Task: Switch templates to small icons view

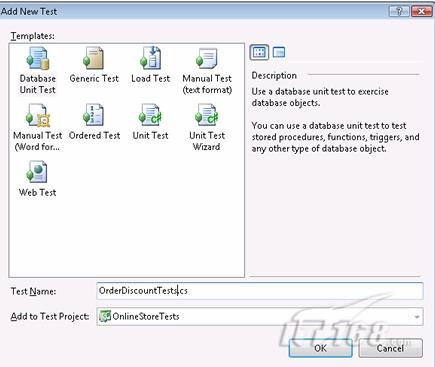Action: (x=279, y=52)
